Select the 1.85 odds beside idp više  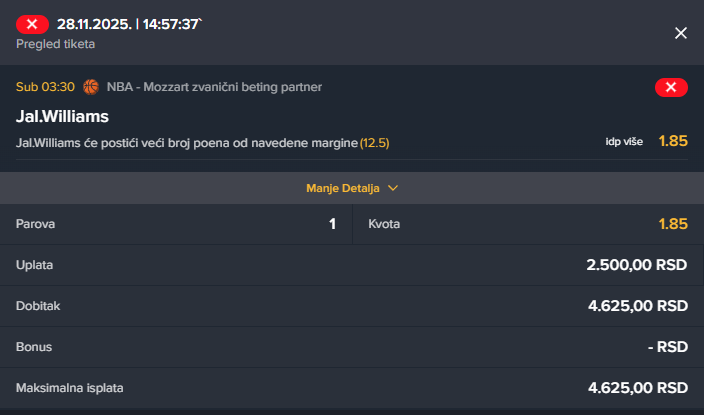click(x=673, y=141)
